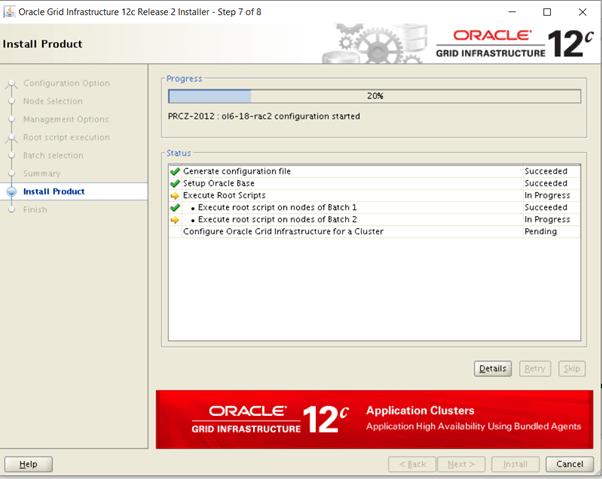Click the green checkmark beside Batch 1 script
This screenshot has height=479, width=602.
point(175,208)
